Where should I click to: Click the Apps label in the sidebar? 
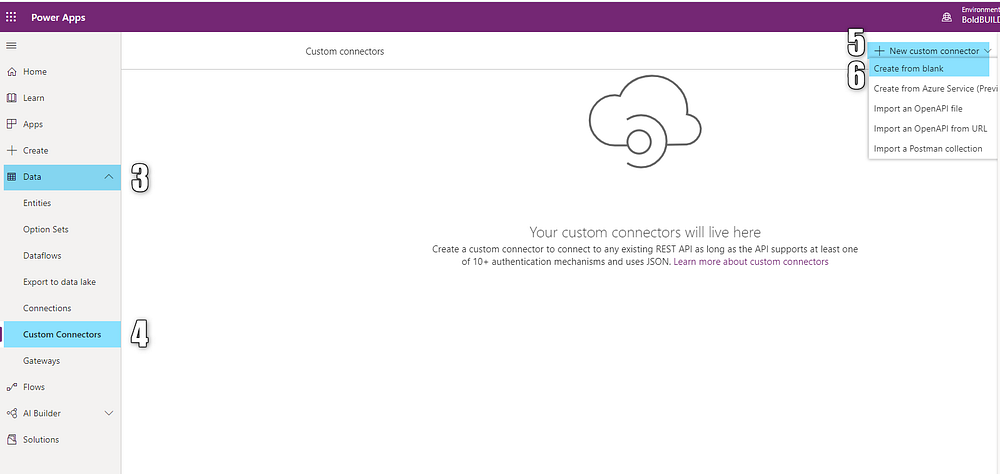click(x=33, y=124)
